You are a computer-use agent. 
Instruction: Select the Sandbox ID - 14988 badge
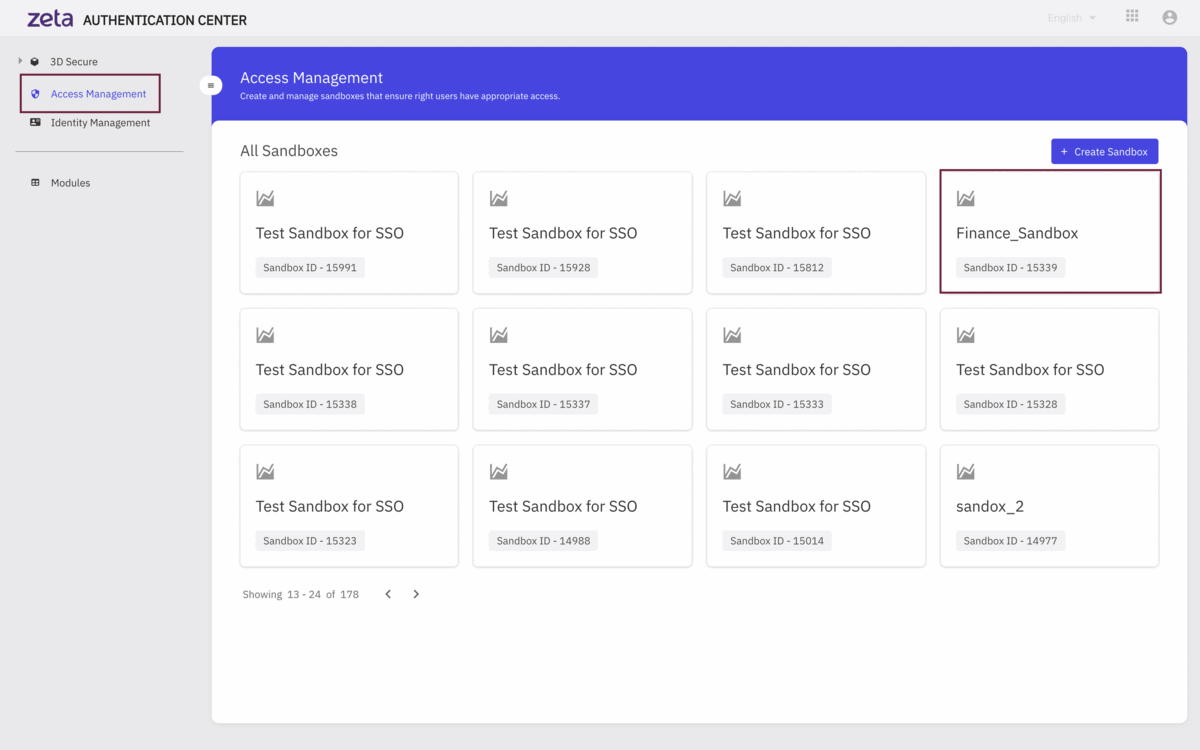pyautogui.click(x=543, y=541)
